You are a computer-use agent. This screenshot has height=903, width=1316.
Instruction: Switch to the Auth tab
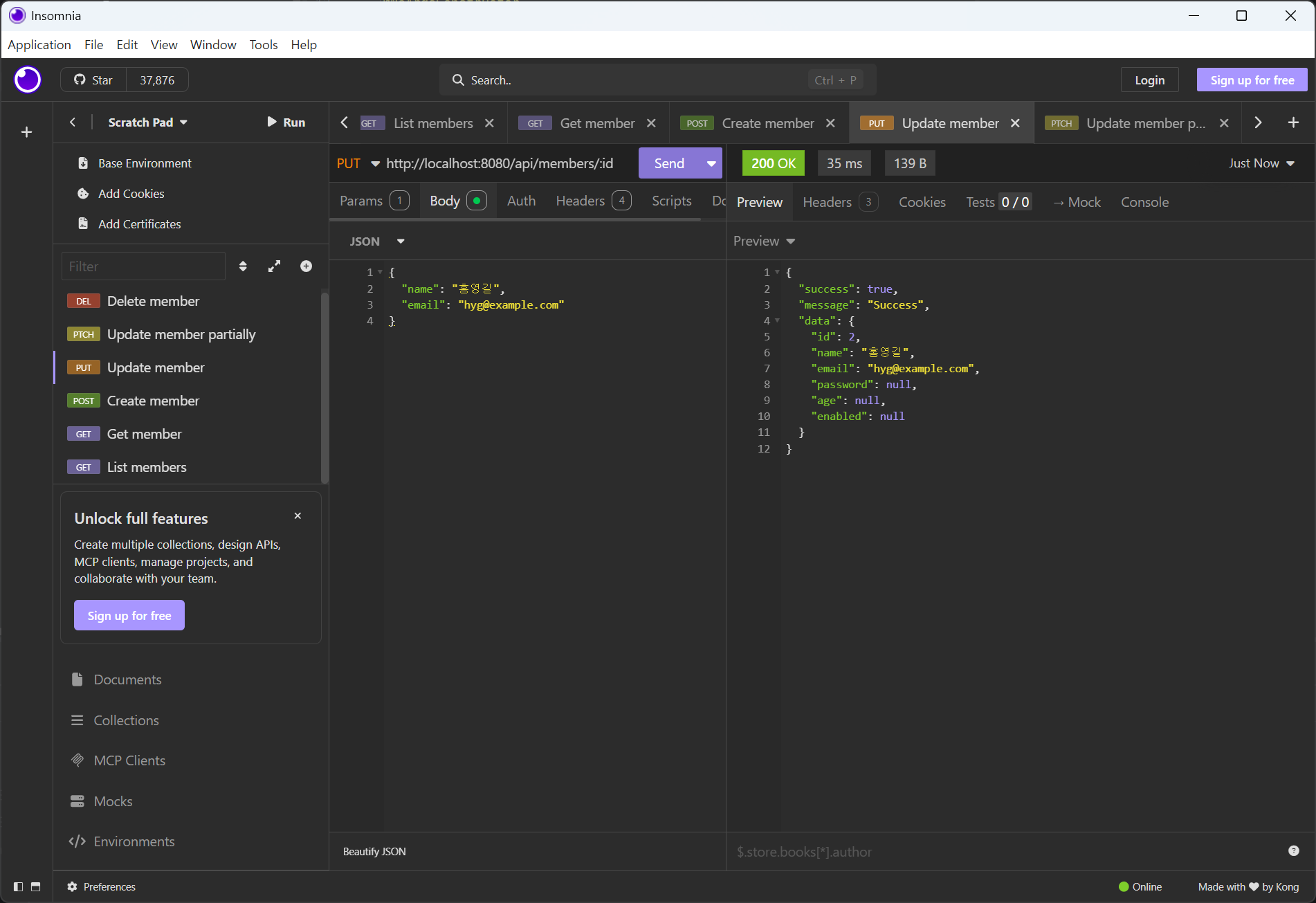[521, 201]
